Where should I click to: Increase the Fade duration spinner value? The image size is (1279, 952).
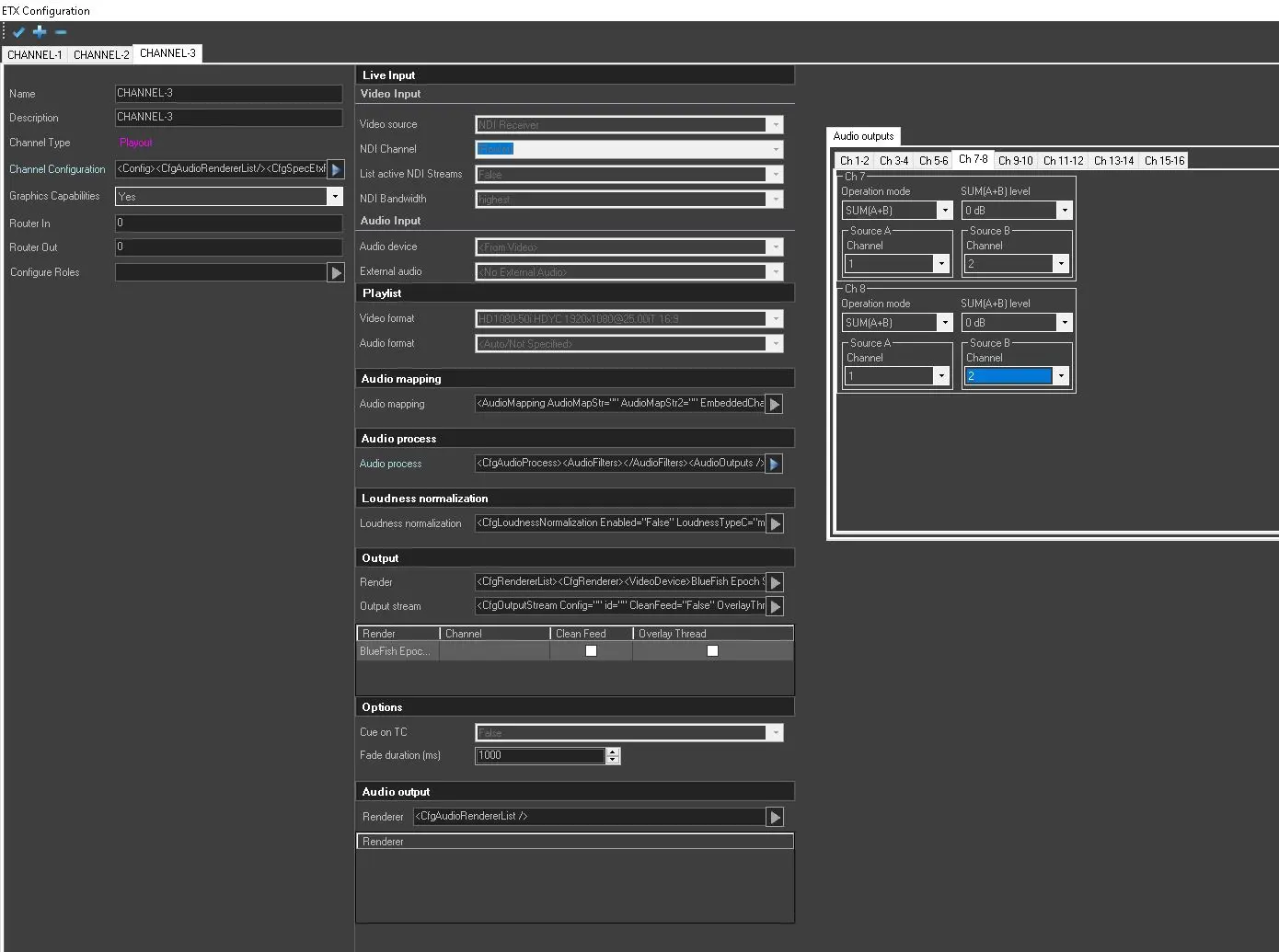[614, 751]
